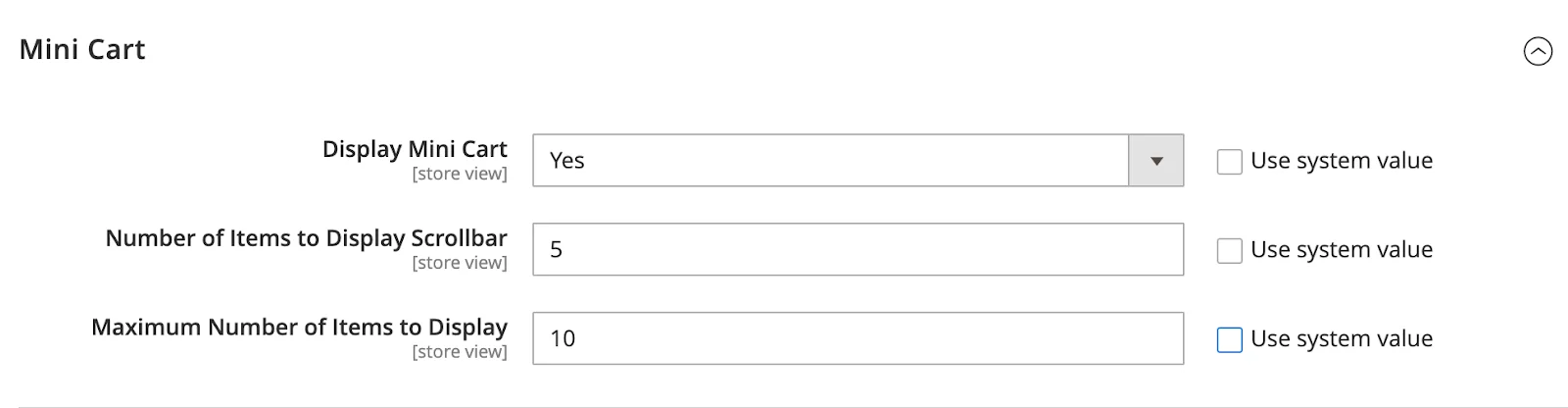Click empty header space right of Mini Cart title
The image size is (1568, 408).
pyautogui.click(x=784, y=50)
